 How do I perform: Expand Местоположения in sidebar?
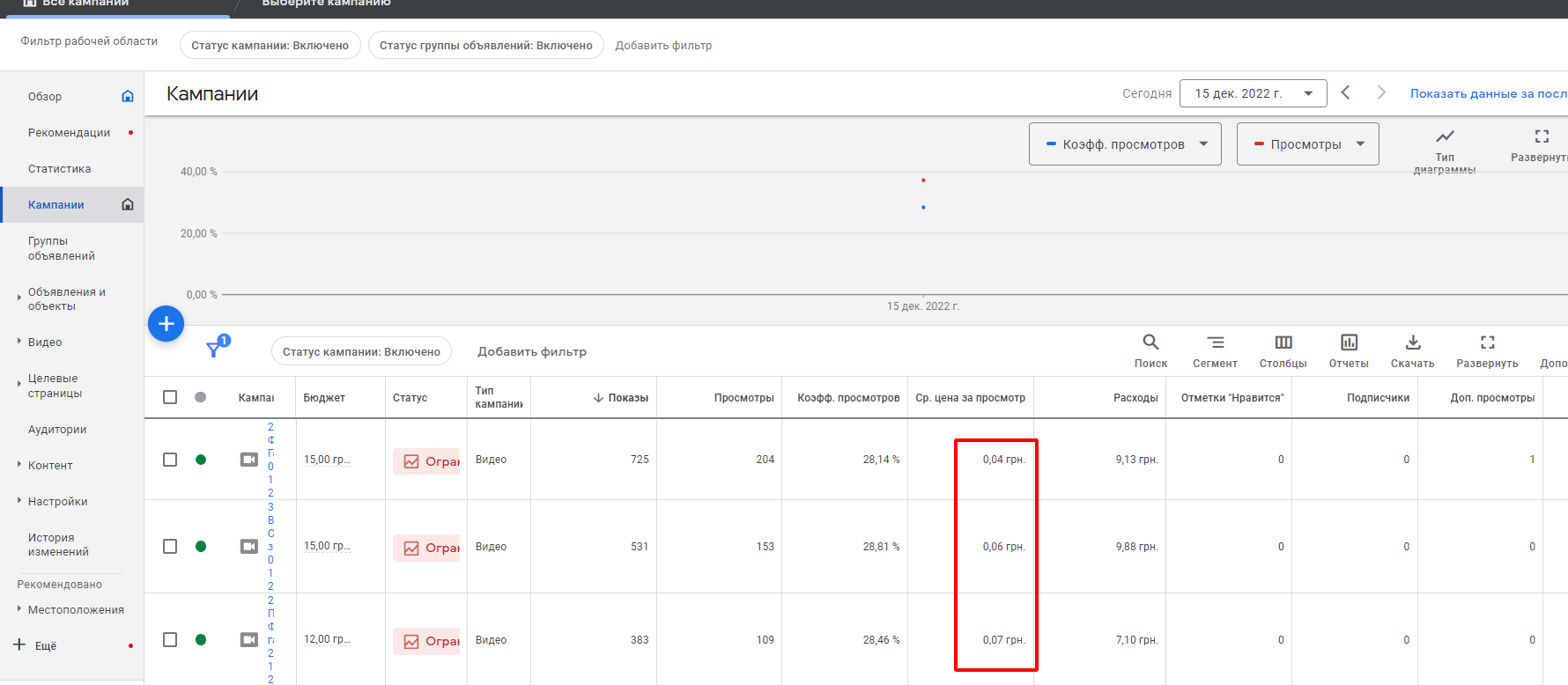click(19, 608)
